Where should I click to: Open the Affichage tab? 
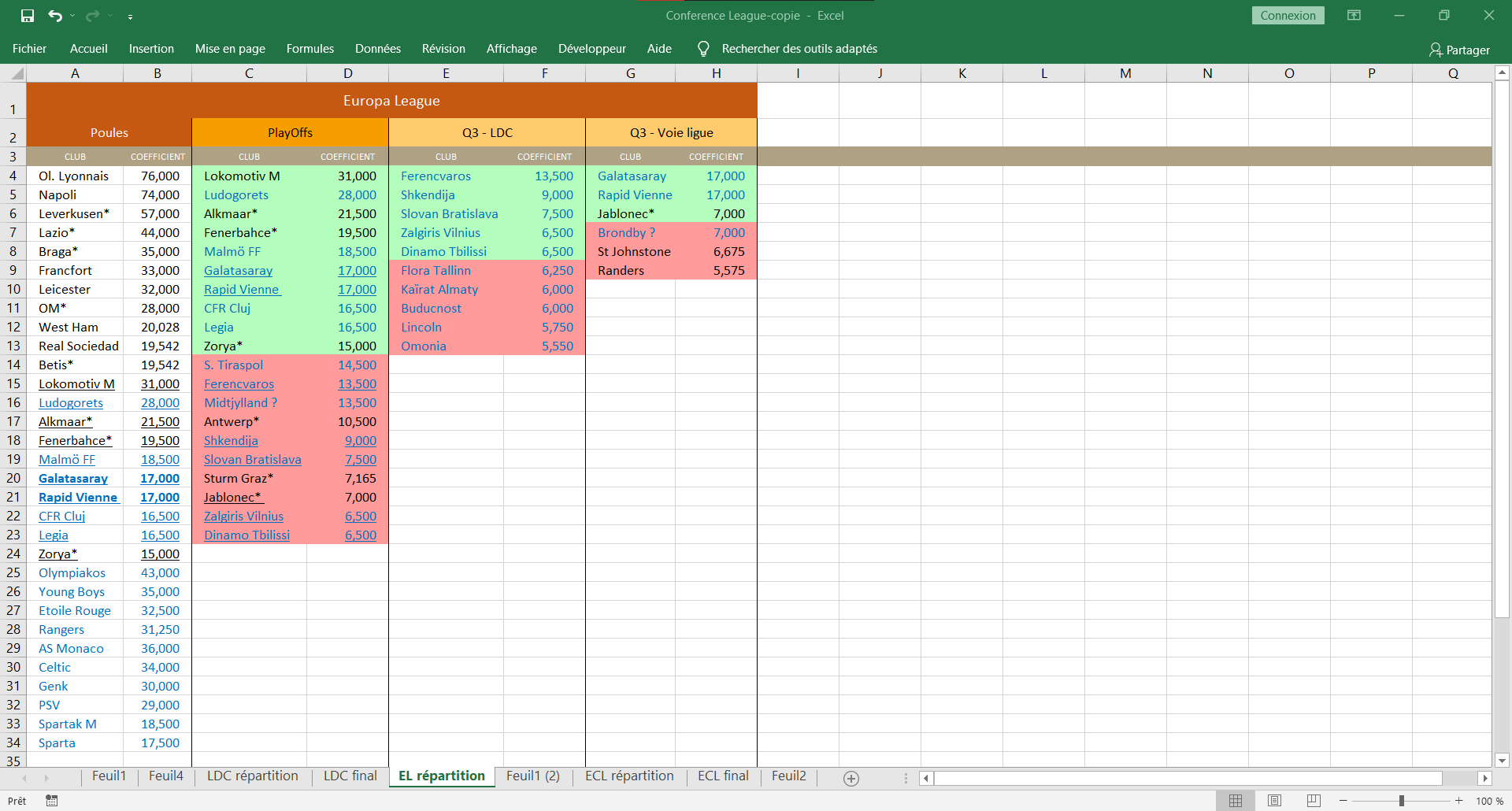click(x=512, y=49)
